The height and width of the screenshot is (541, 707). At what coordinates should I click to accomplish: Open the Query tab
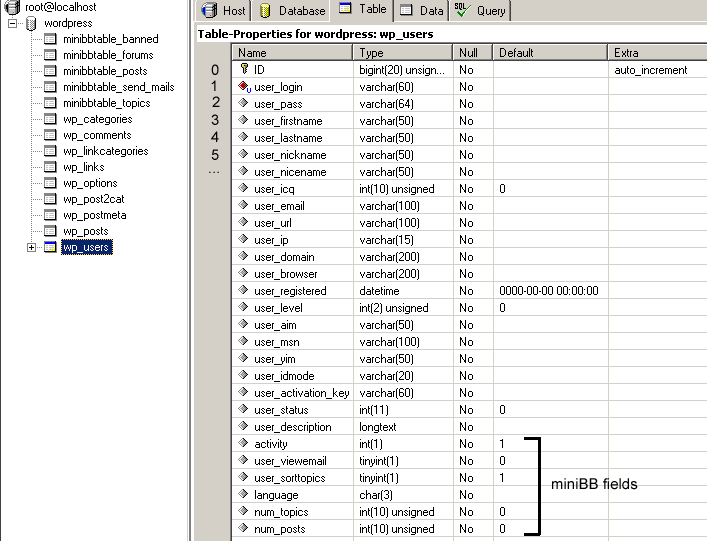tap(480, 10)
